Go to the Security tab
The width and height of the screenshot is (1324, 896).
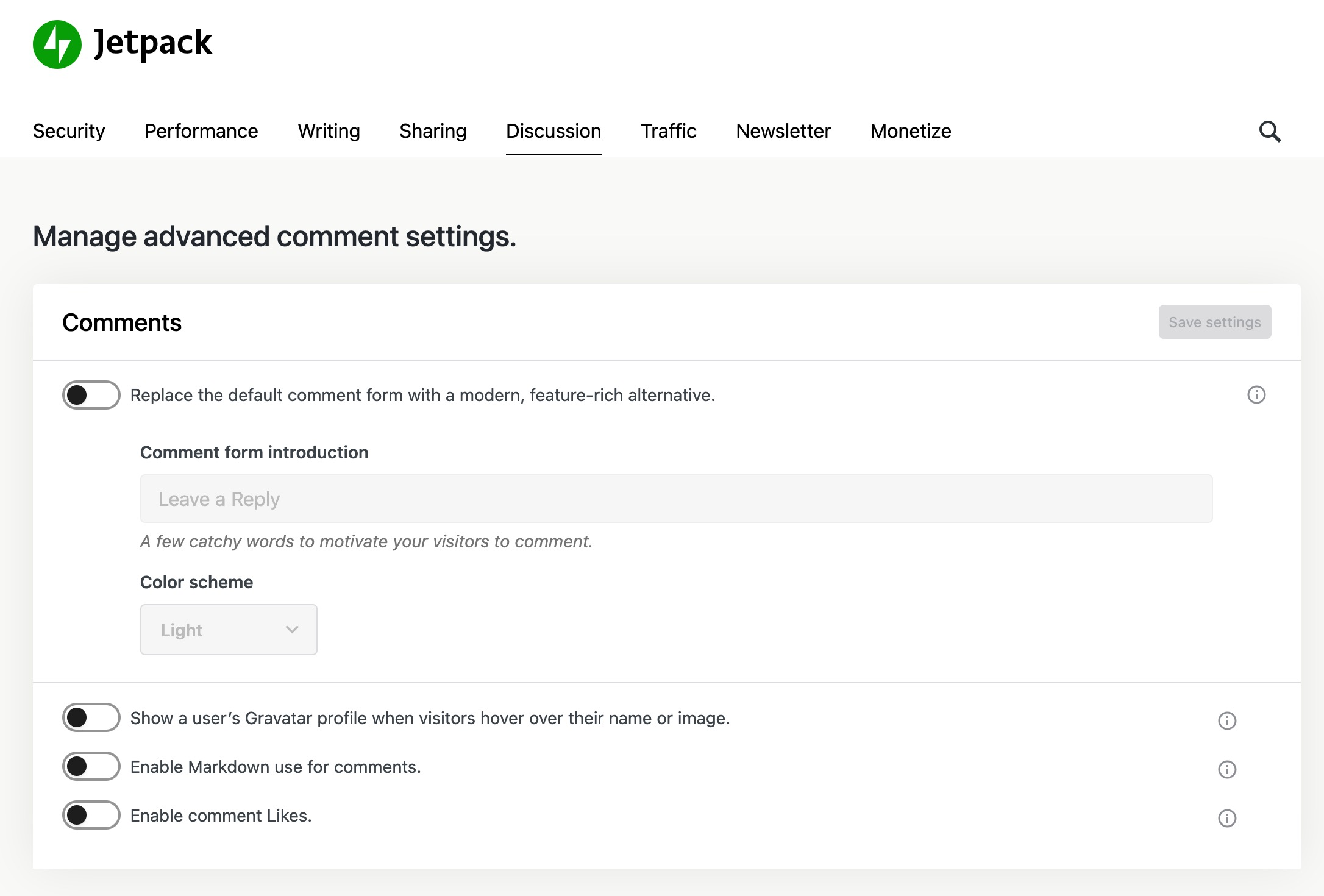pos(69,131)
